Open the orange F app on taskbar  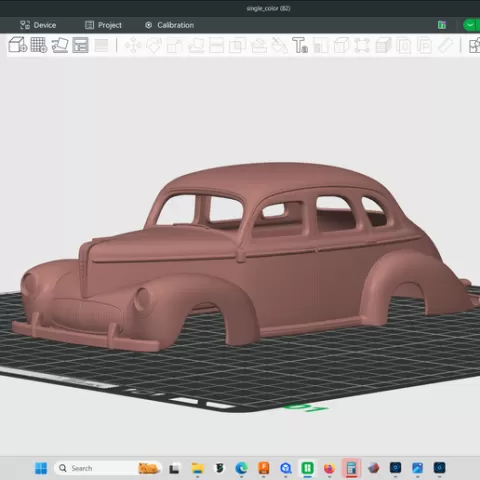point(264,468)
